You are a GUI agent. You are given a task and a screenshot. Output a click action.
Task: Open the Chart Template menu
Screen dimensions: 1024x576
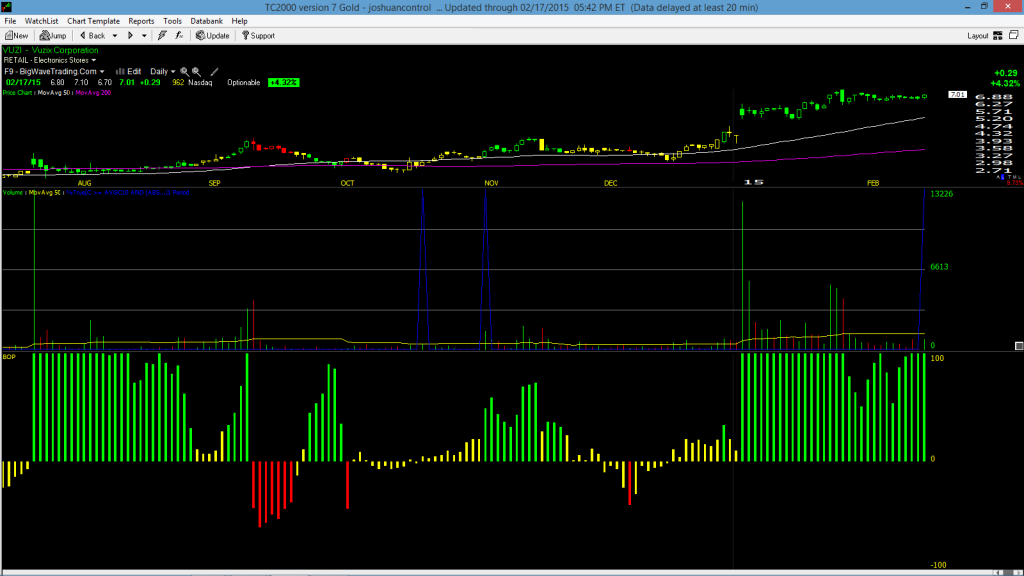(x=93, y=21)
